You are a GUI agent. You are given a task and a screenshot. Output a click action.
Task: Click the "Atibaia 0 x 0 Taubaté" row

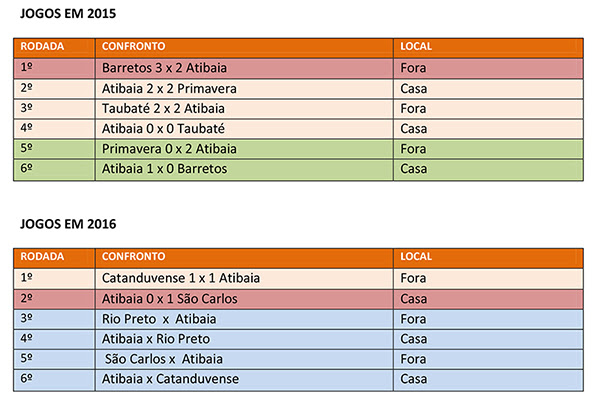(163, 128)
